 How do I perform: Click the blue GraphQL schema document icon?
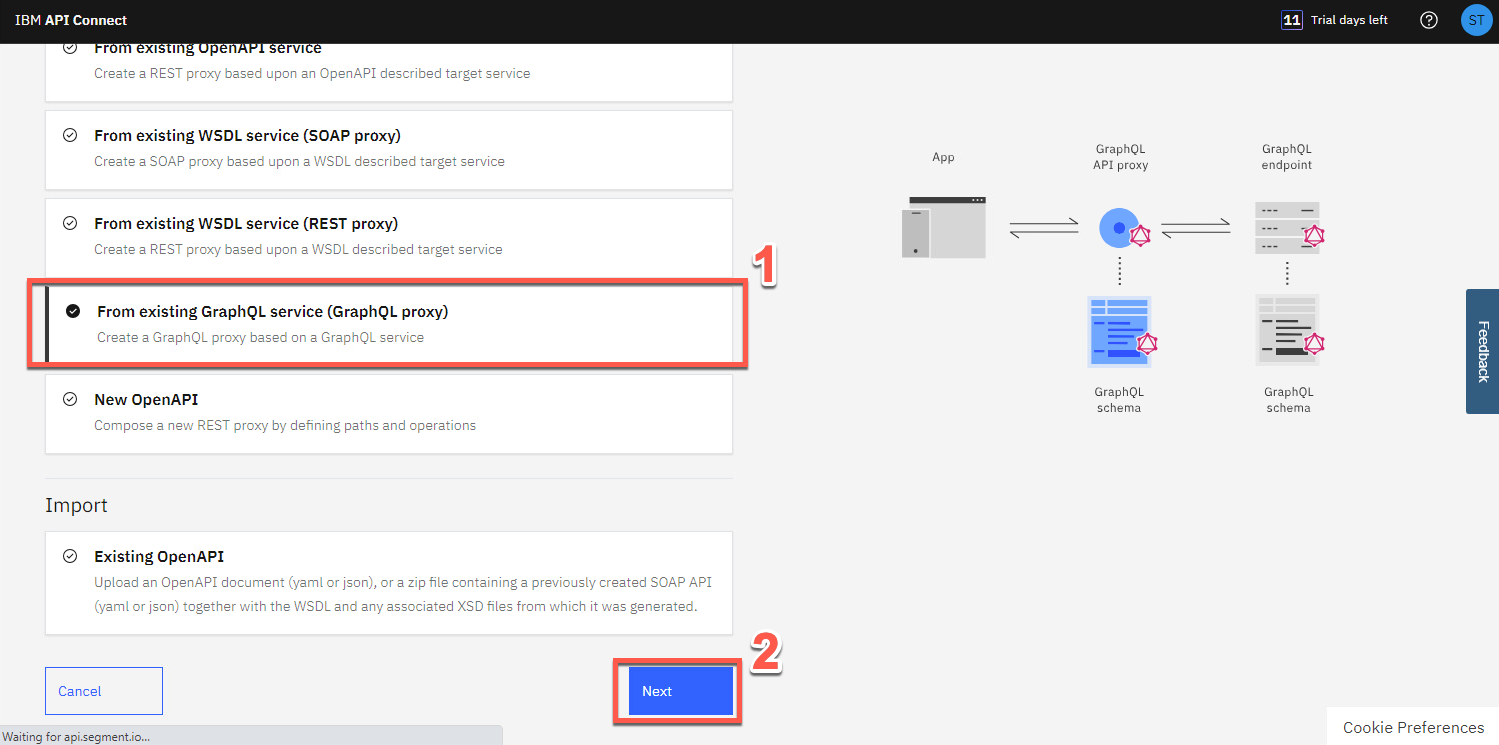coord(1119,331)
